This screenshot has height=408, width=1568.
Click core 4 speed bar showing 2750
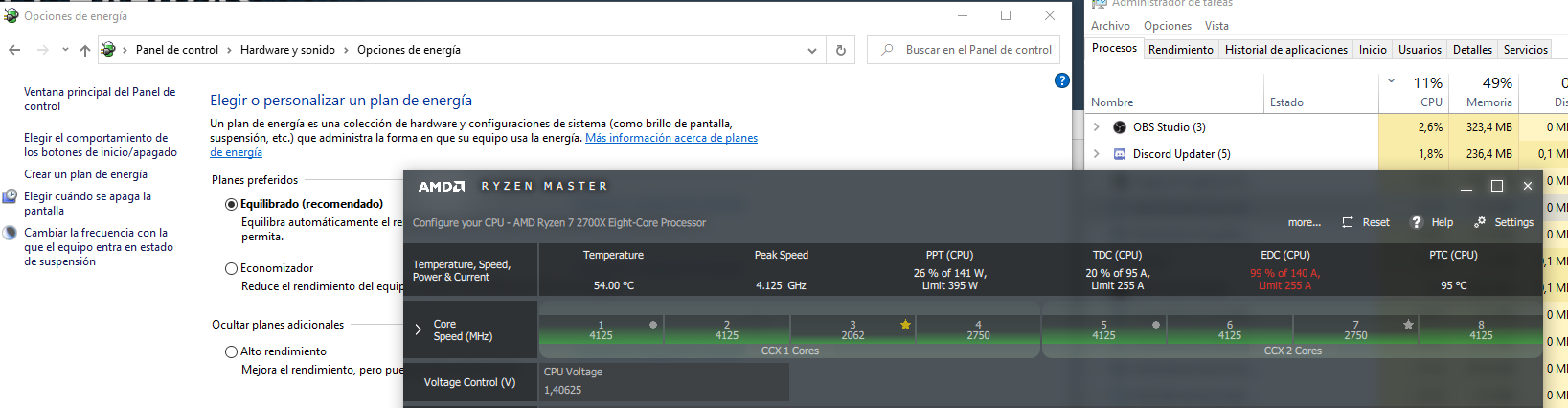[x=978, y=329]
